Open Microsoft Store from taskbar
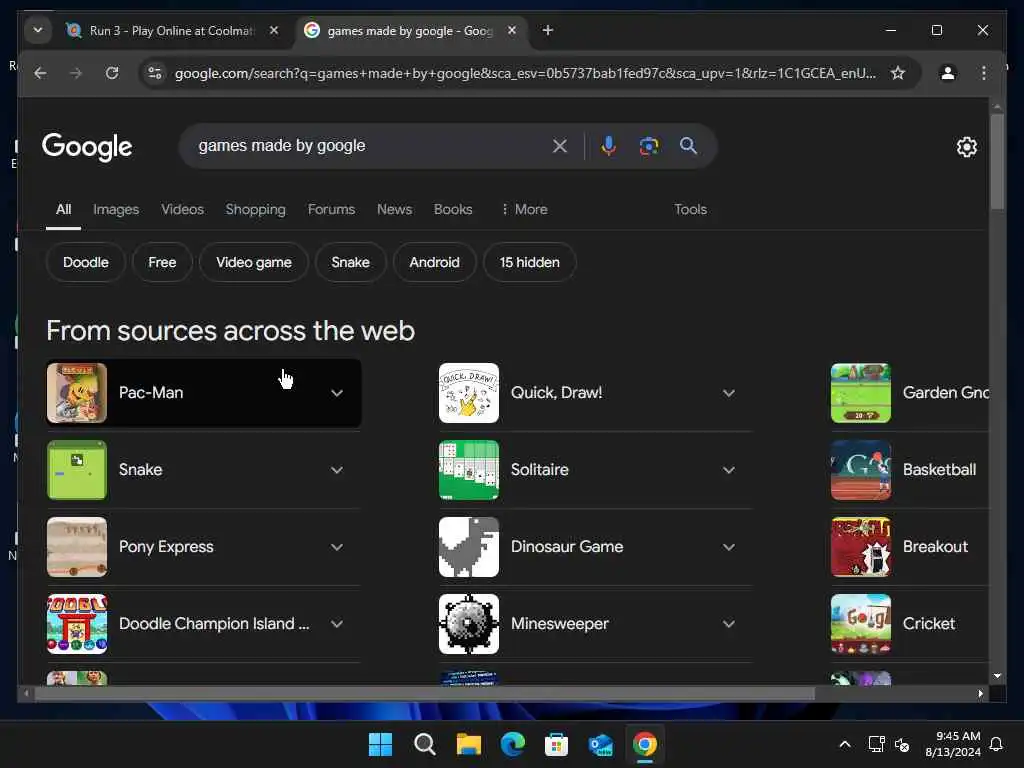This screenshot has height=768, width=1024. 556,744
